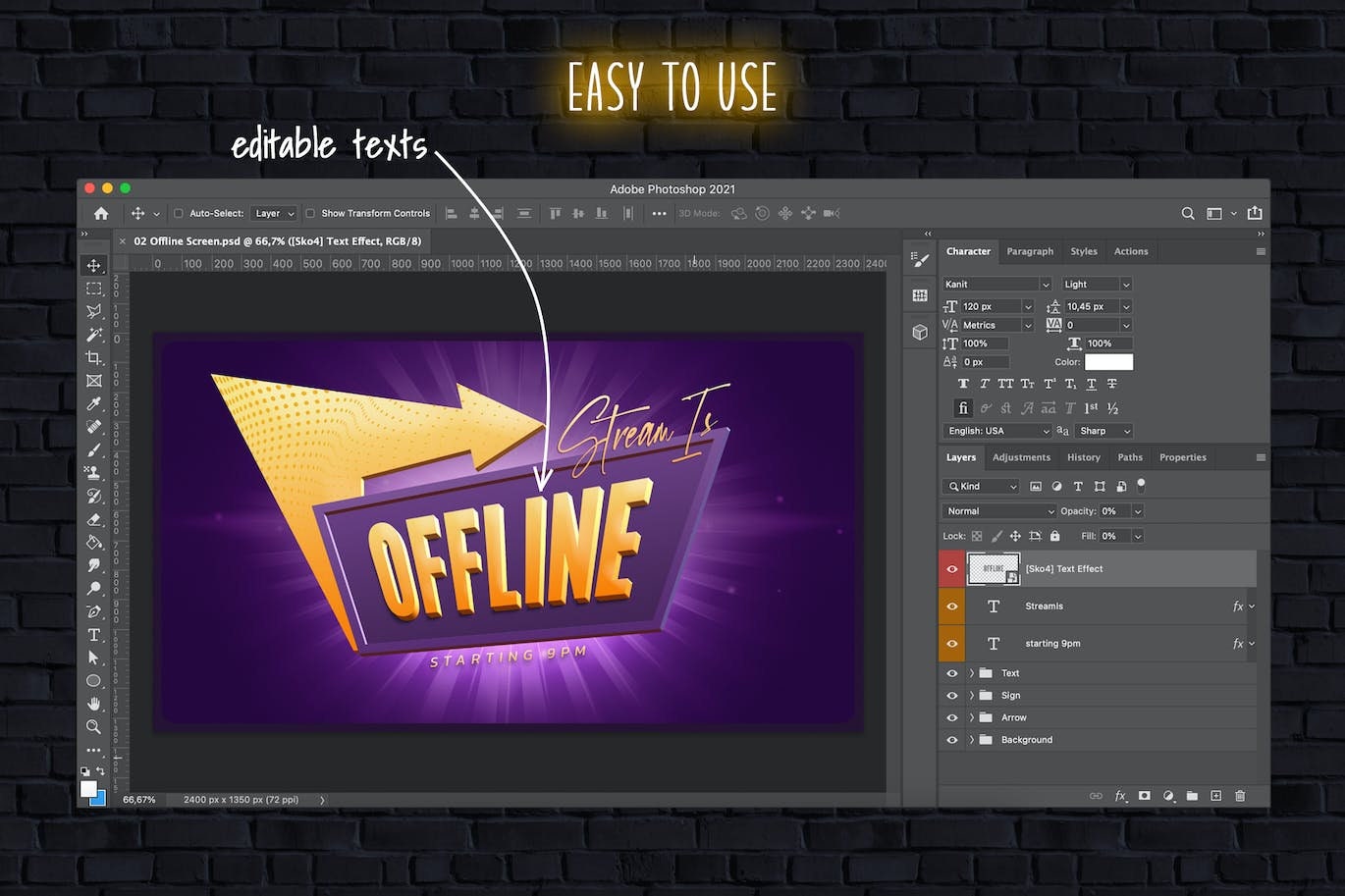Select the starting 9pm layer
Image resolution: width=1345 pixels, height=896 pixels.
pos(1052,643)
